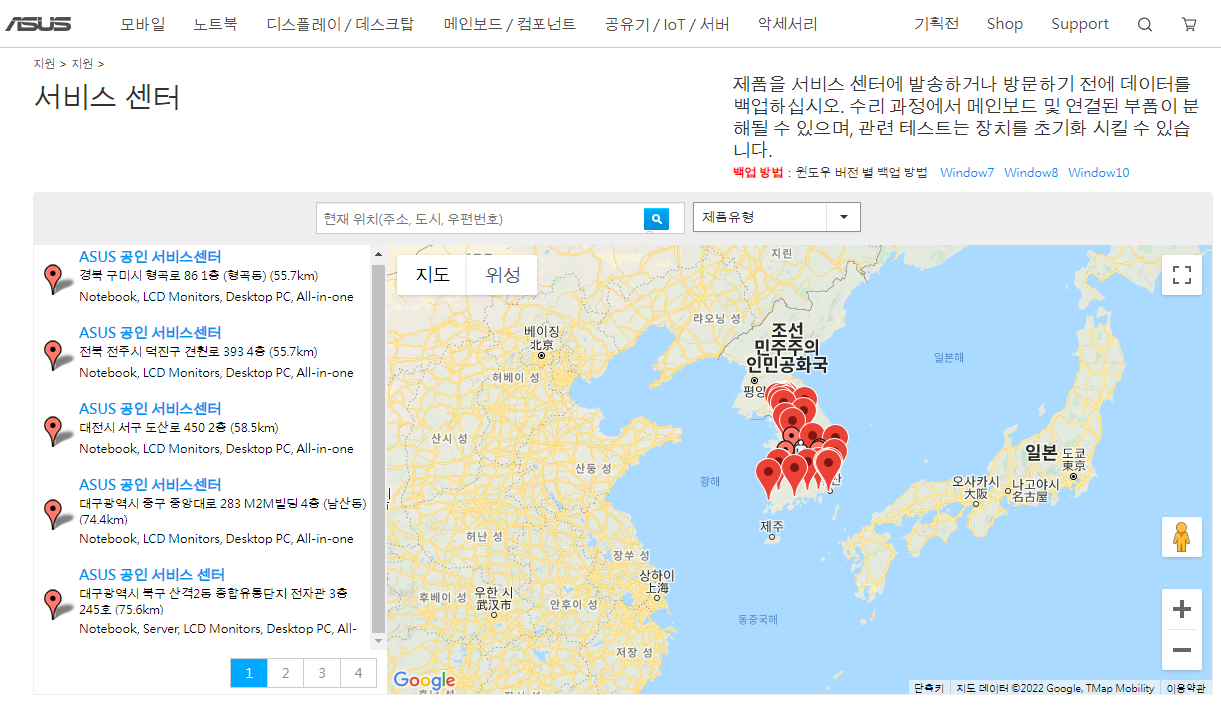Click the Street View pegman icon
The image size is (1221, 707).
coord(1181,537)
